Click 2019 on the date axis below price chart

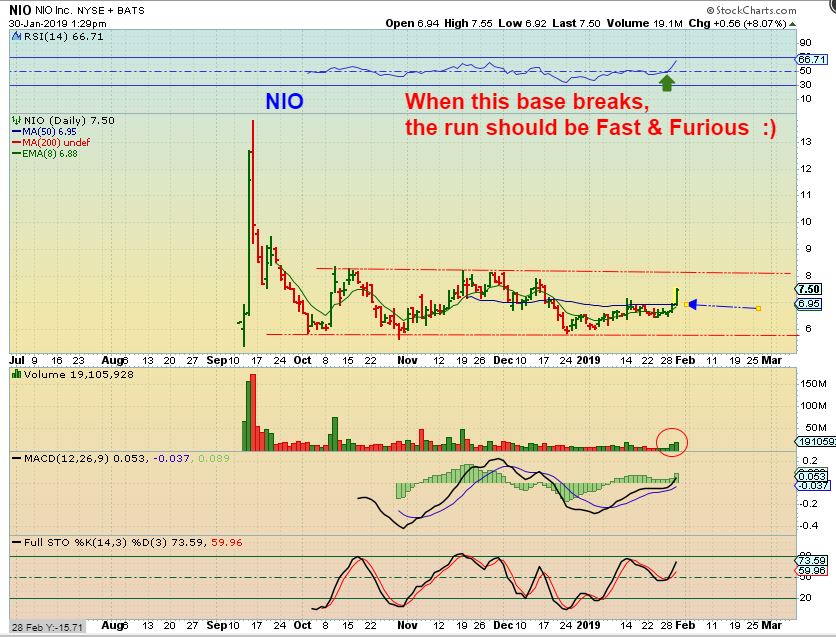point(588,360)
